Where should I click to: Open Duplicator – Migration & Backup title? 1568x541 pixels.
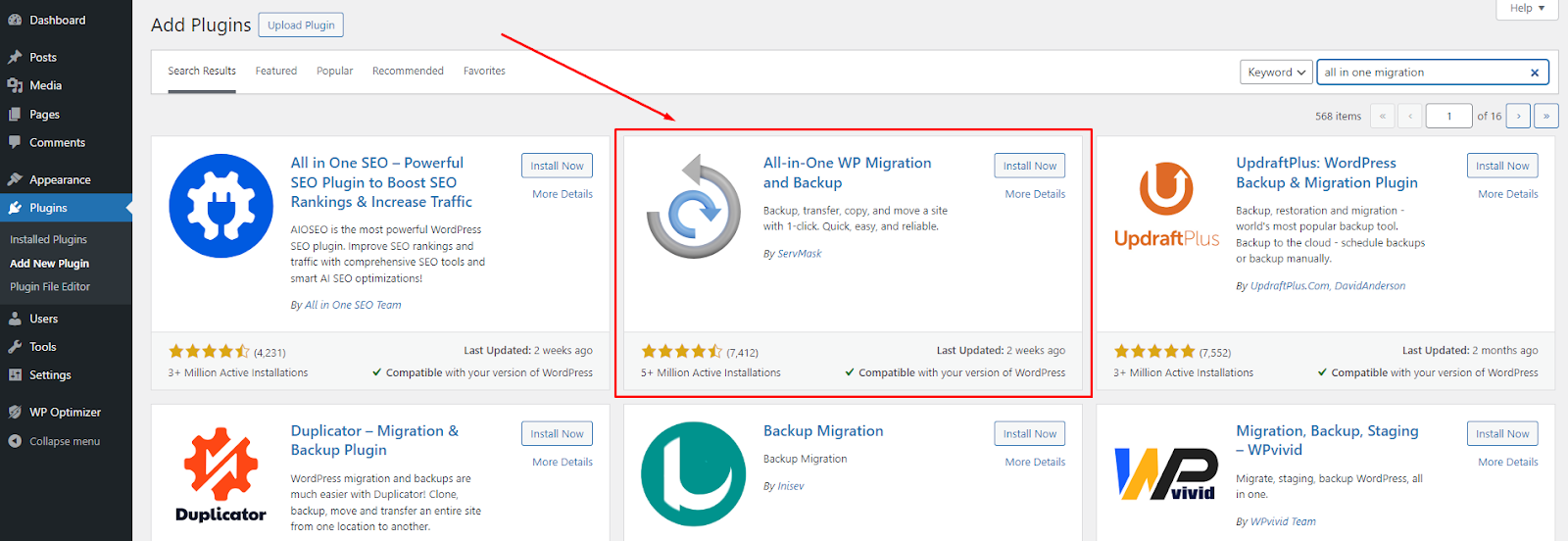(374, 440)
